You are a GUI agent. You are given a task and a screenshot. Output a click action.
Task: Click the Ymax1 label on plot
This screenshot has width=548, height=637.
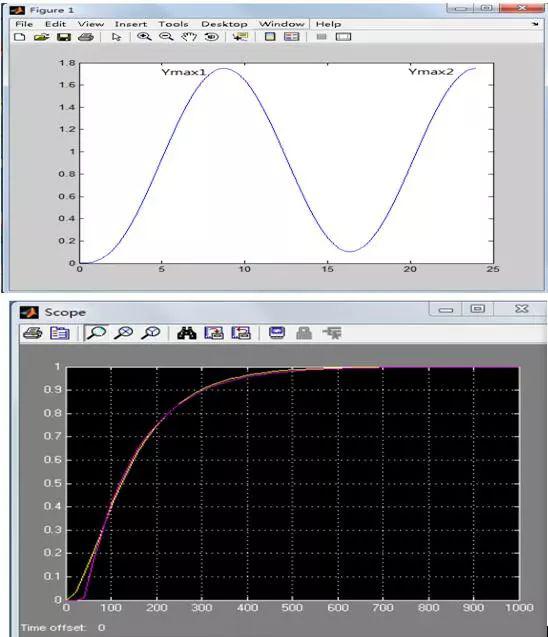[x=184, y=72]
